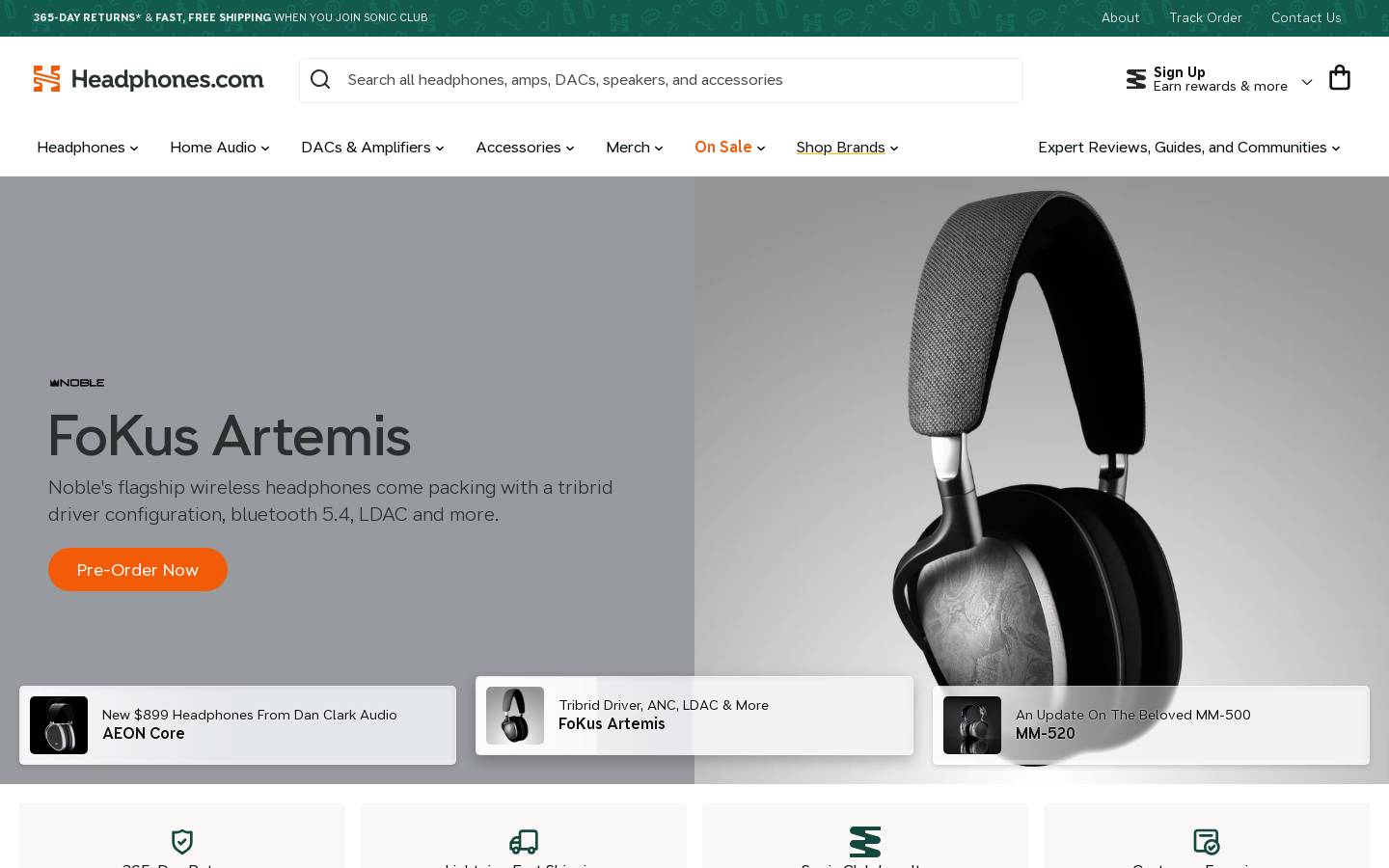Click the AEON Core thumbnail image
The width and height of the screenshot is (1389, 868).
click(59, 725)
